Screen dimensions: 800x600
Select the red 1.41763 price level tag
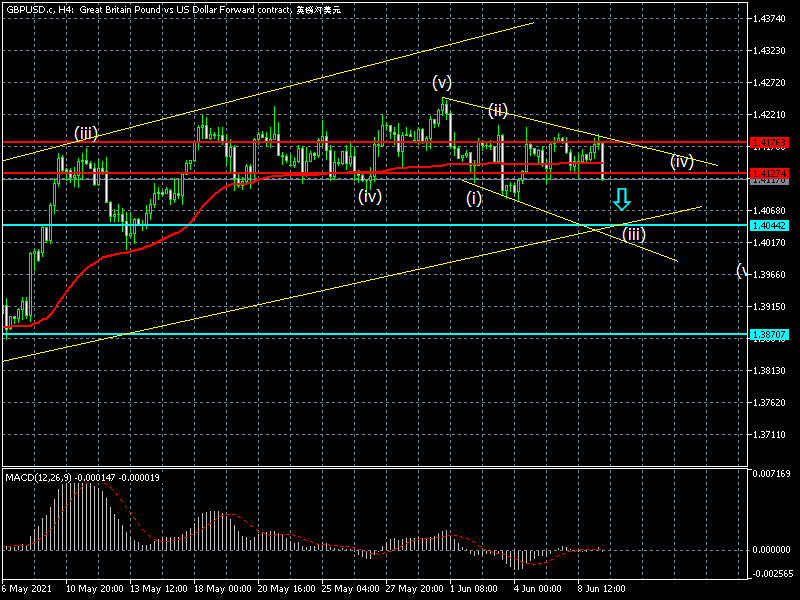pyautogui.click(x=768, y=142)
